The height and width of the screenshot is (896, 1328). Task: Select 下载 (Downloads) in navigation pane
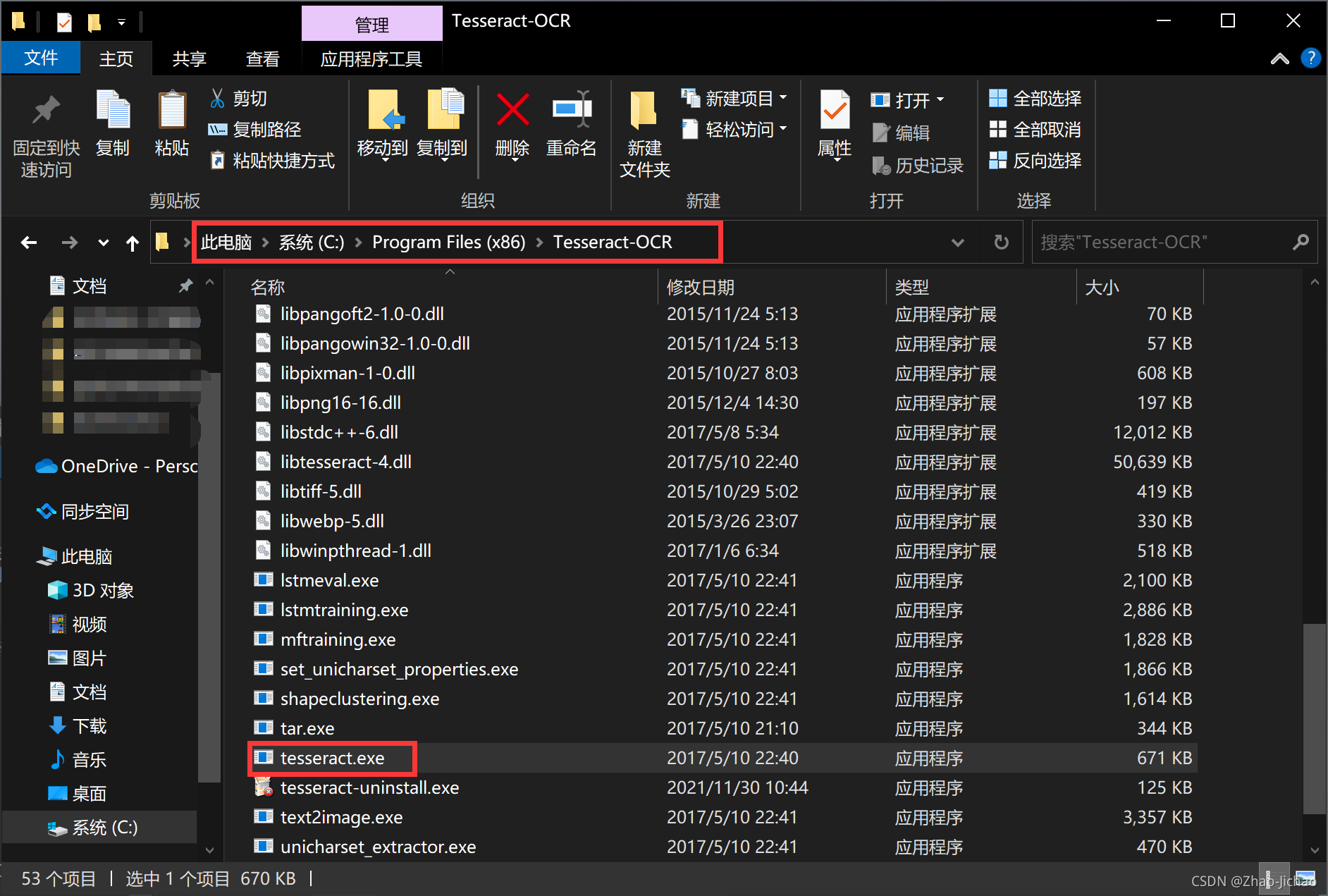click(x=78, y=725)
